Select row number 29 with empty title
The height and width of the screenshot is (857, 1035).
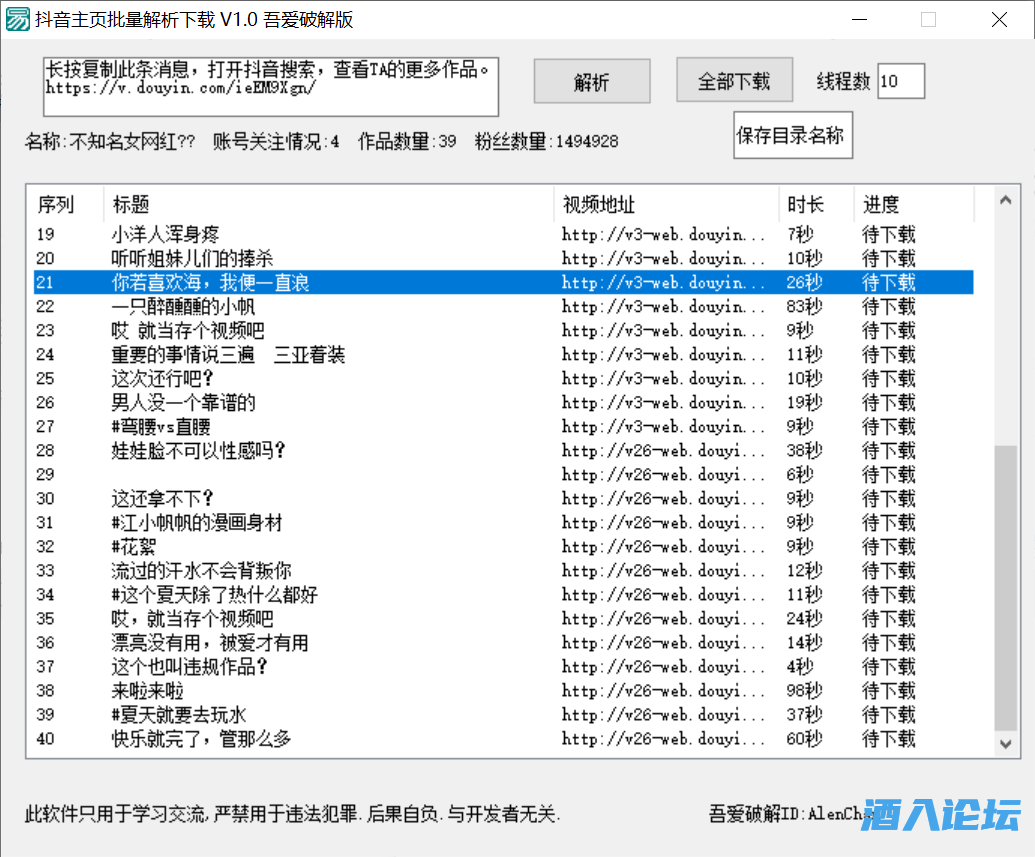[x=504, y=475]
